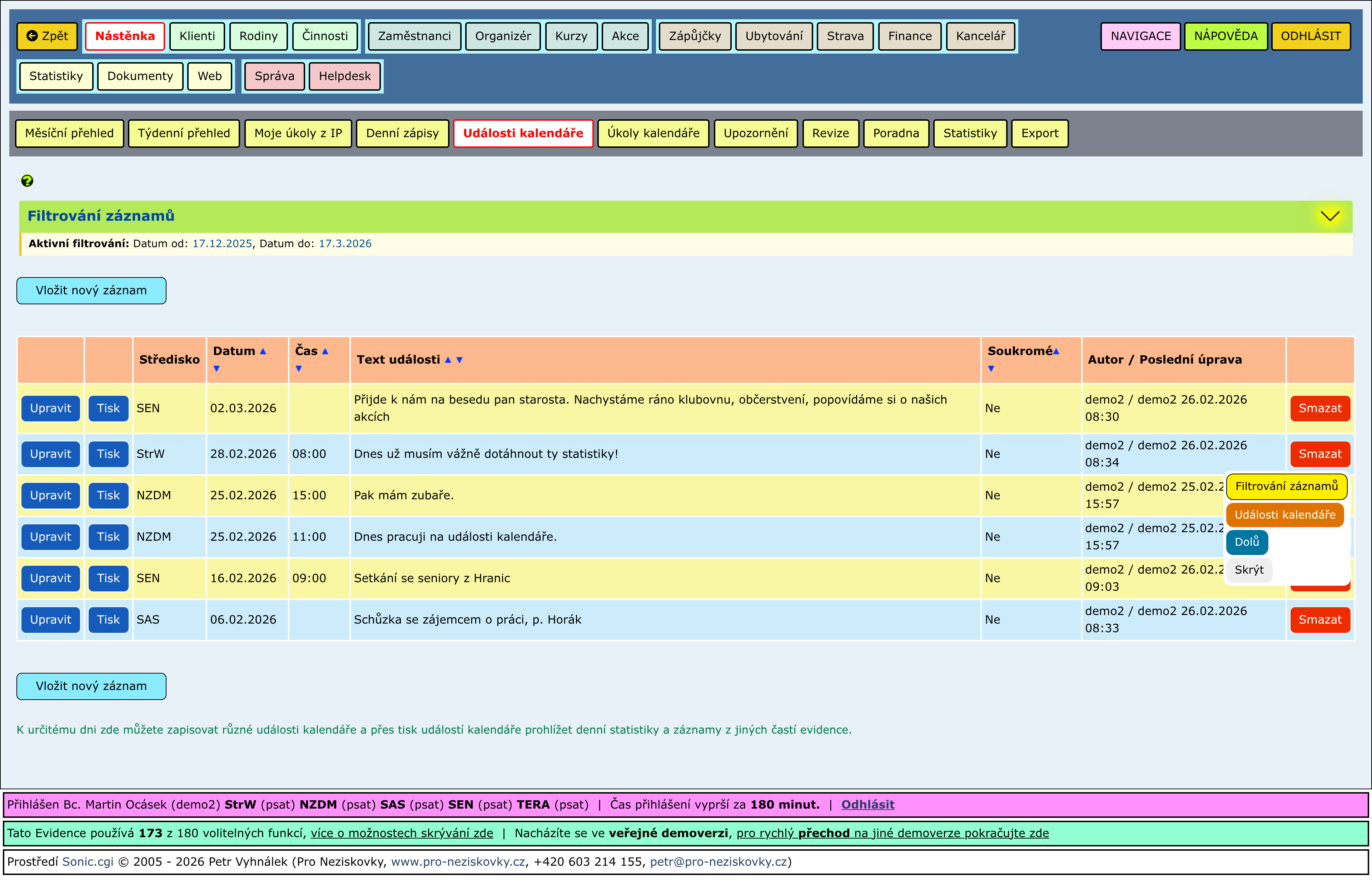Sort Datum column descending arrow
This screenshot has width=1372, height=895.
(217, 369)
